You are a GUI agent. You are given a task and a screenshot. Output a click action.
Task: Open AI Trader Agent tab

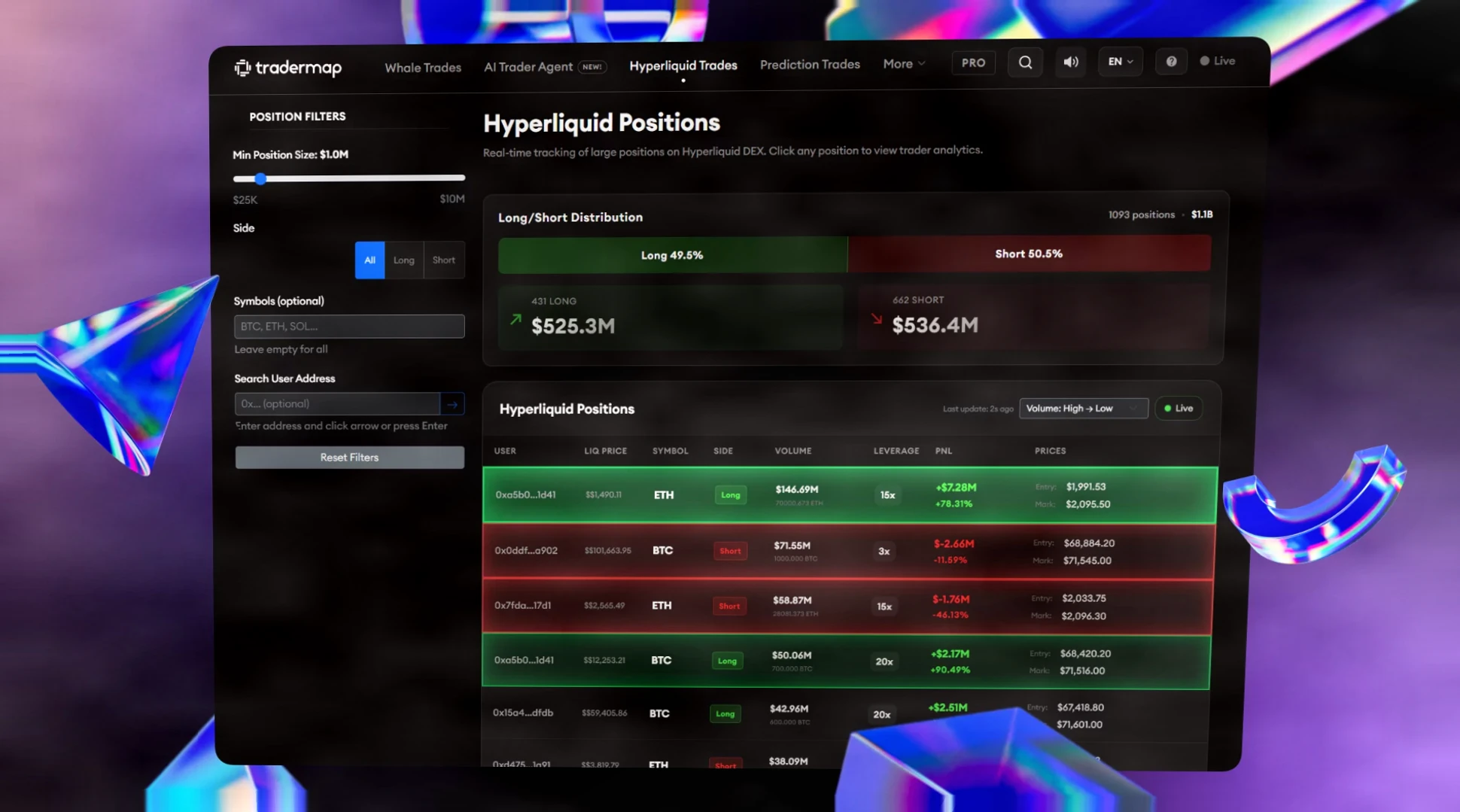545,67
